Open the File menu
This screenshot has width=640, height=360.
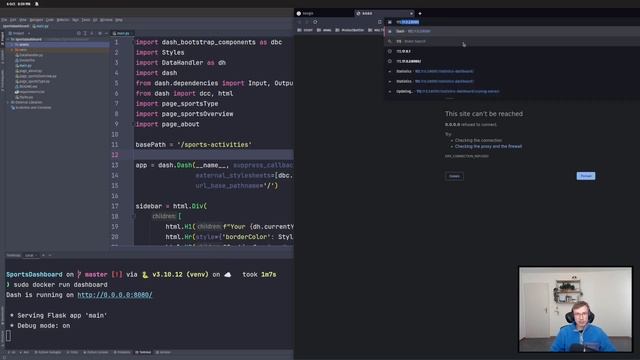click(x=4, y=20)
